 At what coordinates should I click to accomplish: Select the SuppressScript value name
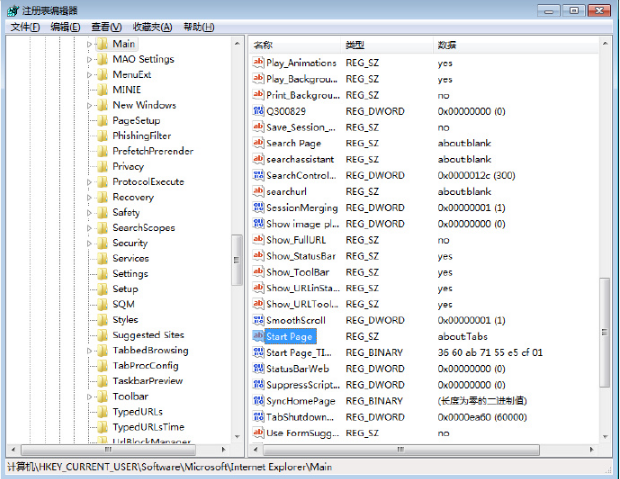coord(303,385)
